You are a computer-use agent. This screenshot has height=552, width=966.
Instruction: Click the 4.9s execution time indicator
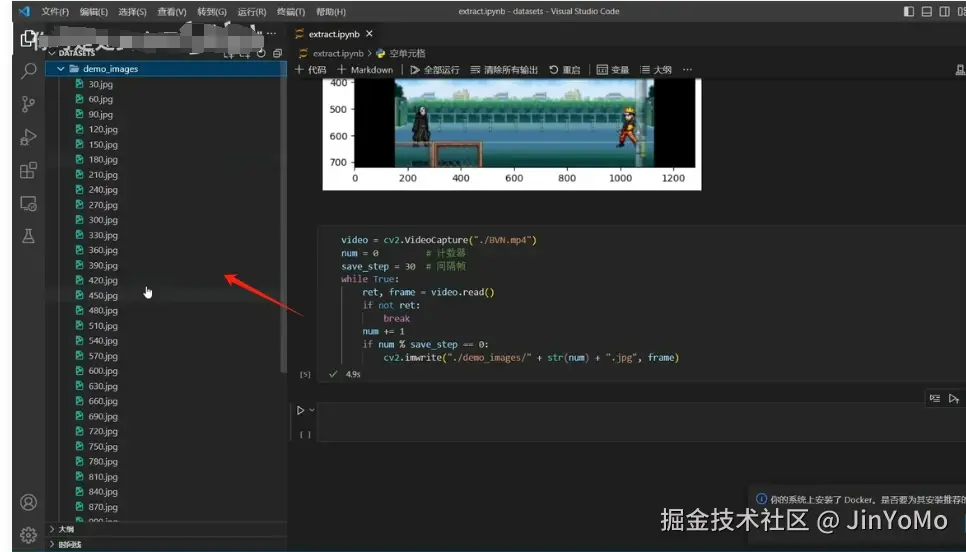[353, 374]
